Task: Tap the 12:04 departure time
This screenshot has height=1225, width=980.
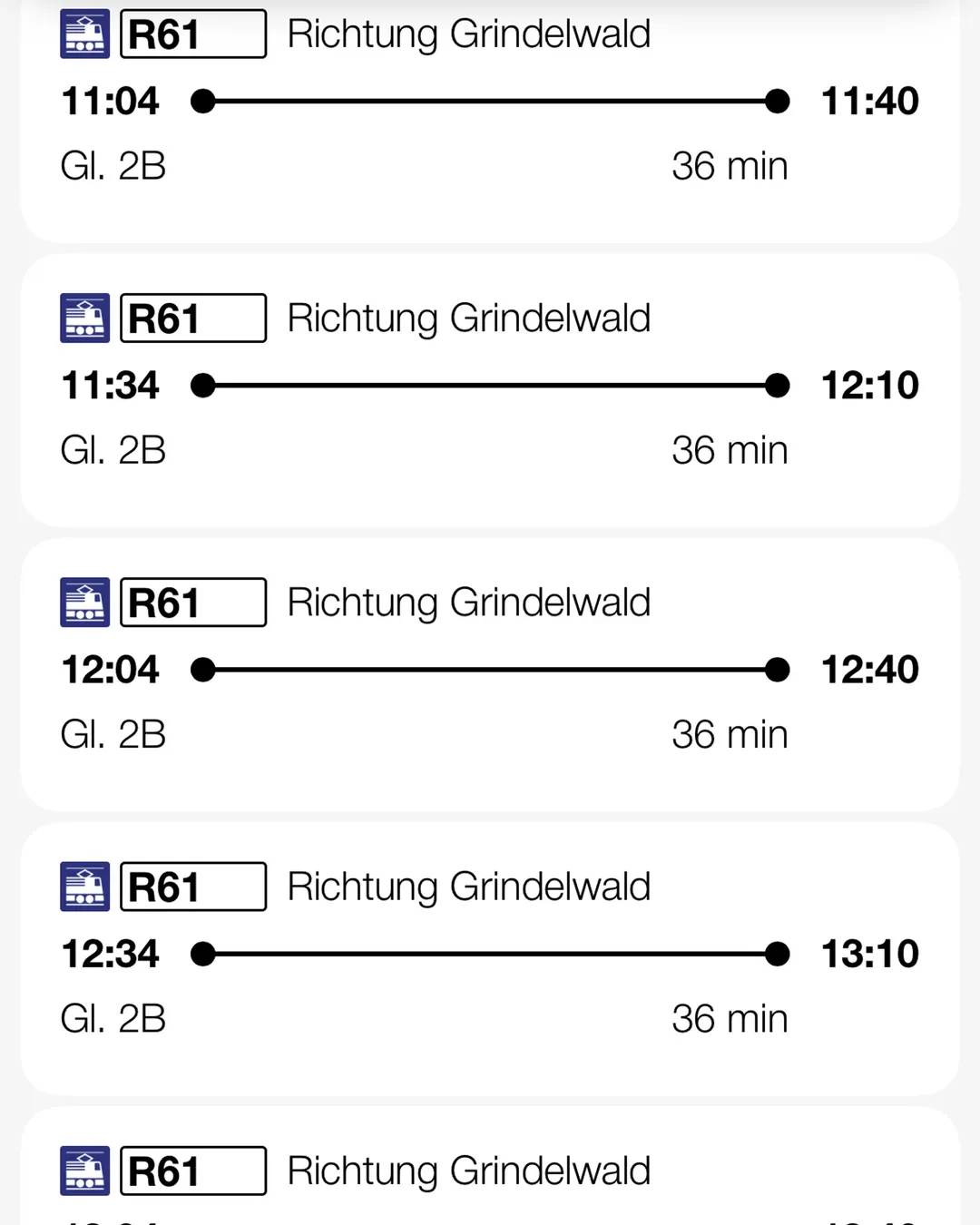Action: click(110, 670)
